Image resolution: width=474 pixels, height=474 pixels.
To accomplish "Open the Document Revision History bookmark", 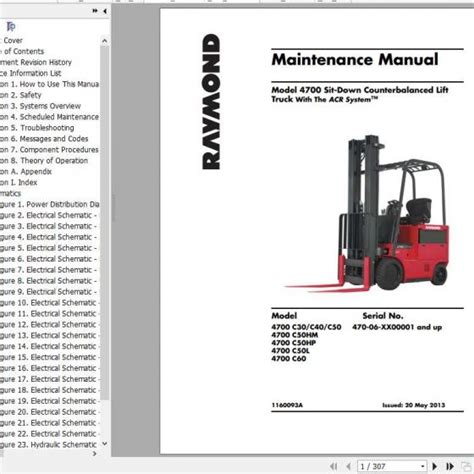I will pos(36,62).
